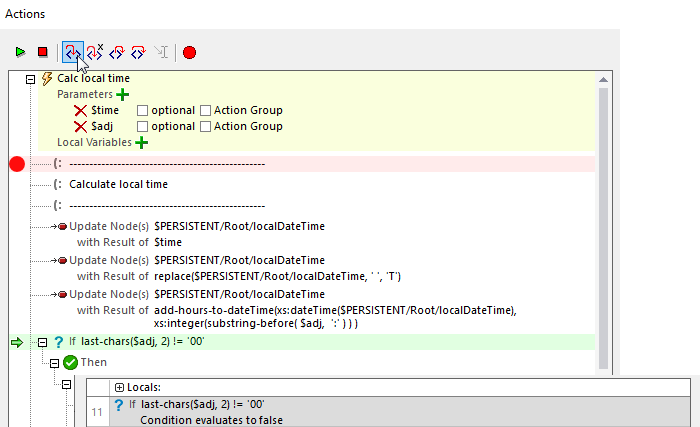Screen dimensions: 700x427
Task: Click the red Toggle Breakpoint toolbar icon
Action: (x=189, y=52)
